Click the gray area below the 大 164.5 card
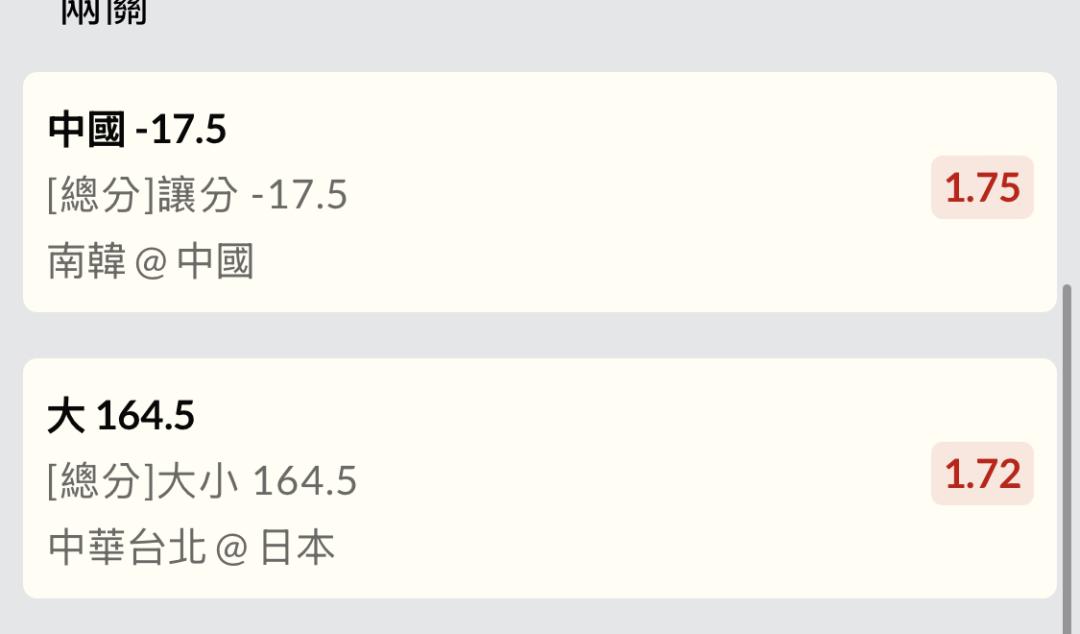Image resolution: width=1080 pixels, height=634 pixels. (x=540, y=617)
